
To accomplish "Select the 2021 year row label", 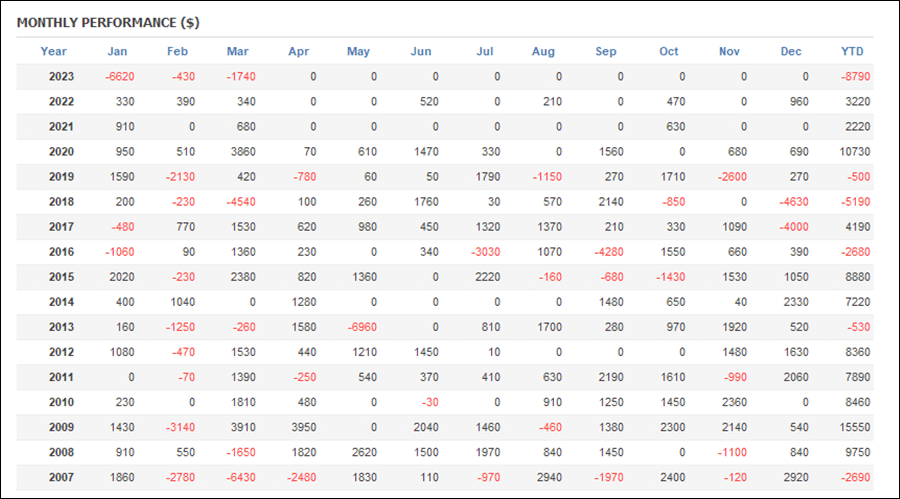I will pos(61,126).
